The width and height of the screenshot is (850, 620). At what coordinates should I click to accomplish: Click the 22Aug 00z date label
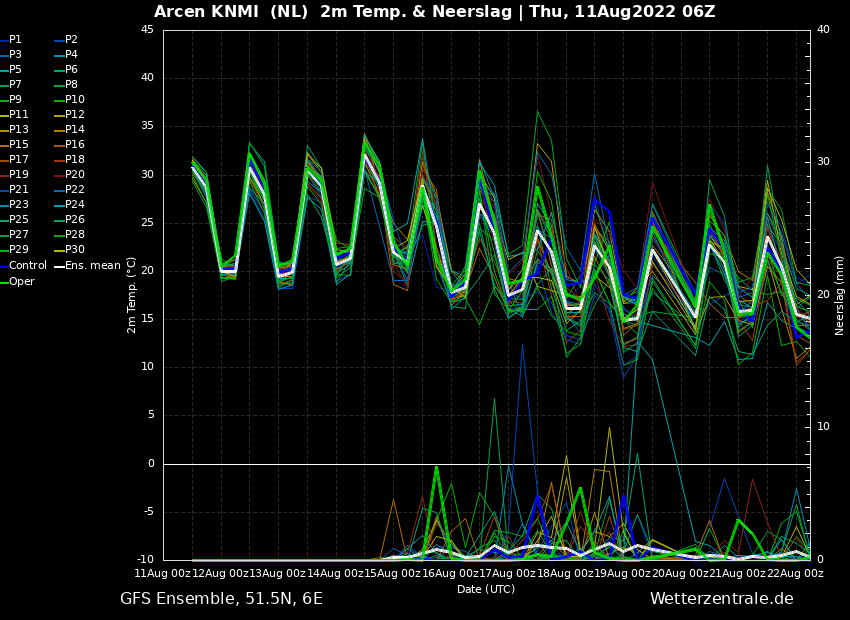[x=795, y=573]
